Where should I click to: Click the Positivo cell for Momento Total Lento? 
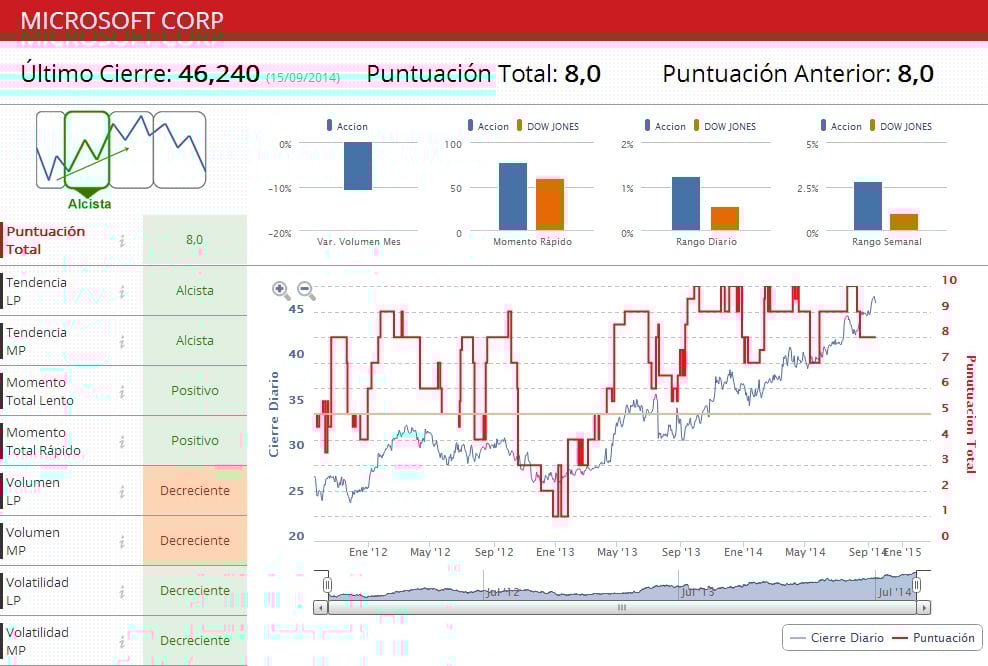[x=195, y=391]
